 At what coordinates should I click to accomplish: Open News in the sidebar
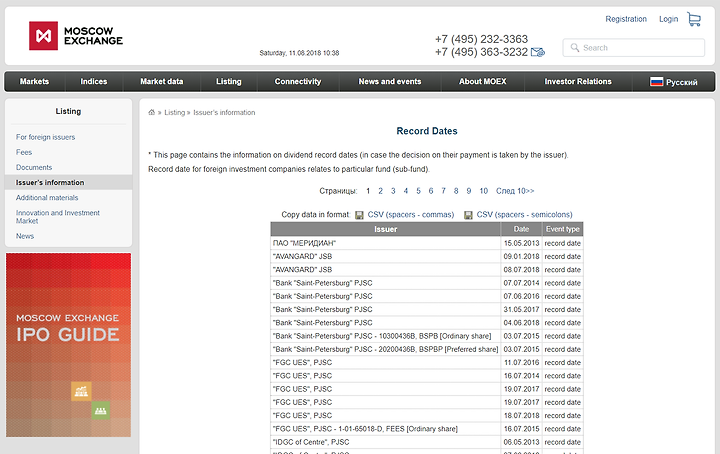pyautogui.click(x=25, y=236)
